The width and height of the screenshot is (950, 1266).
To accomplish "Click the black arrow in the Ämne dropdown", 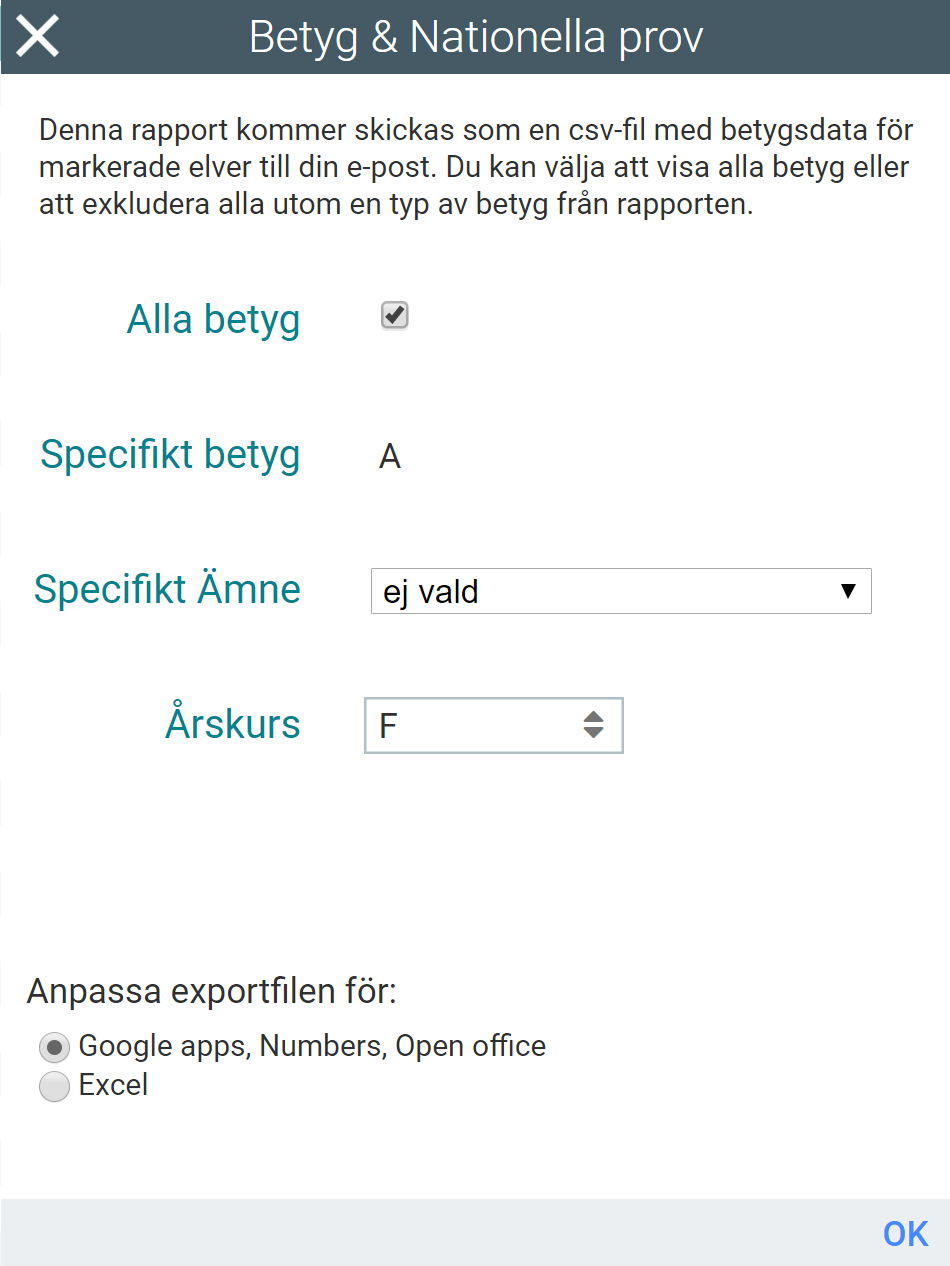I will (848, 591).
